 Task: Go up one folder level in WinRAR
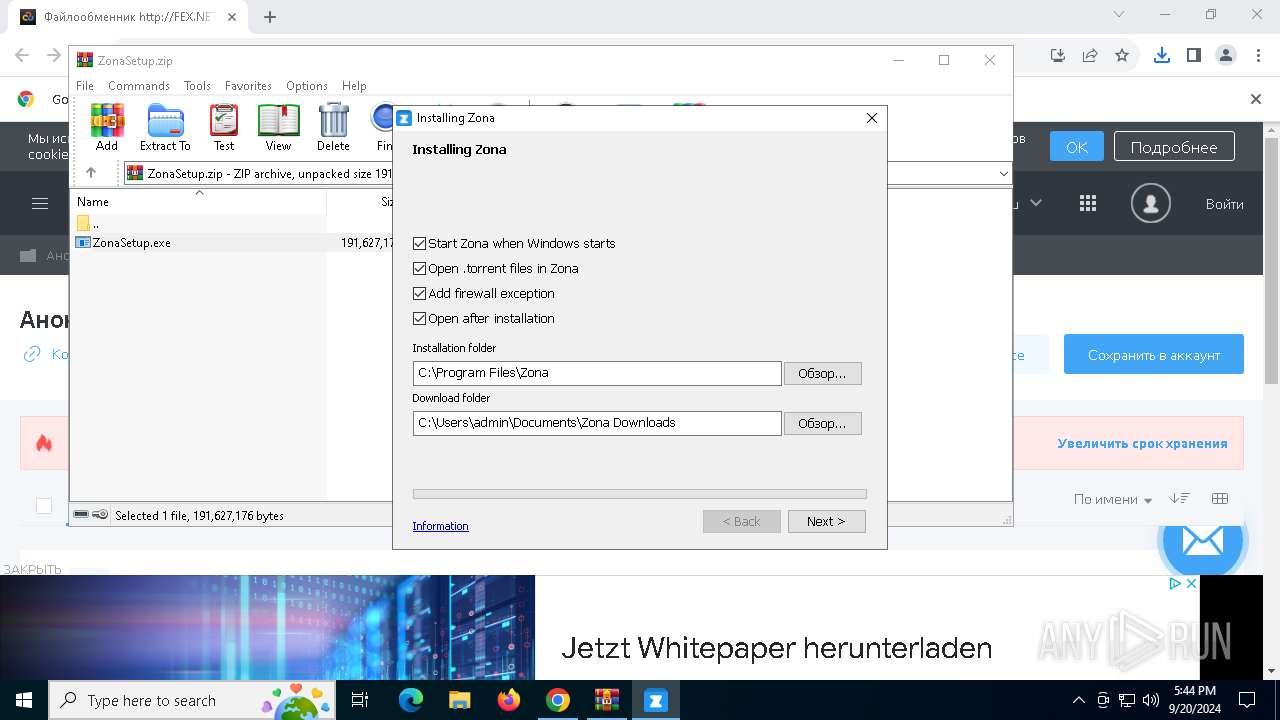coord(91,173)
